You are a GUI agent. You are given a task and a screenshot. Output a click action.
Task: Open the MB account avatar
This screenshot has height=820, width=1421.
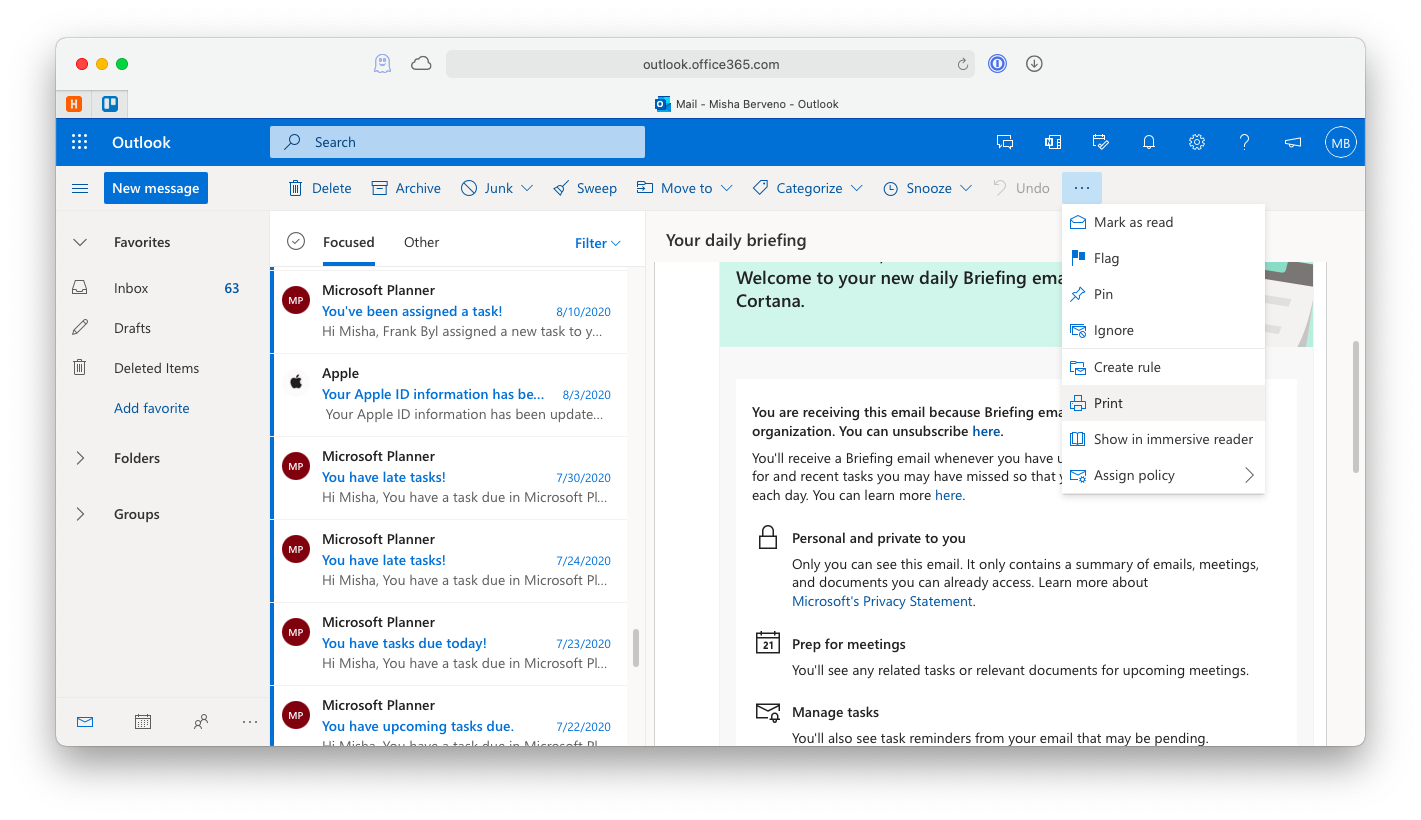click(x=1341, y=143)
